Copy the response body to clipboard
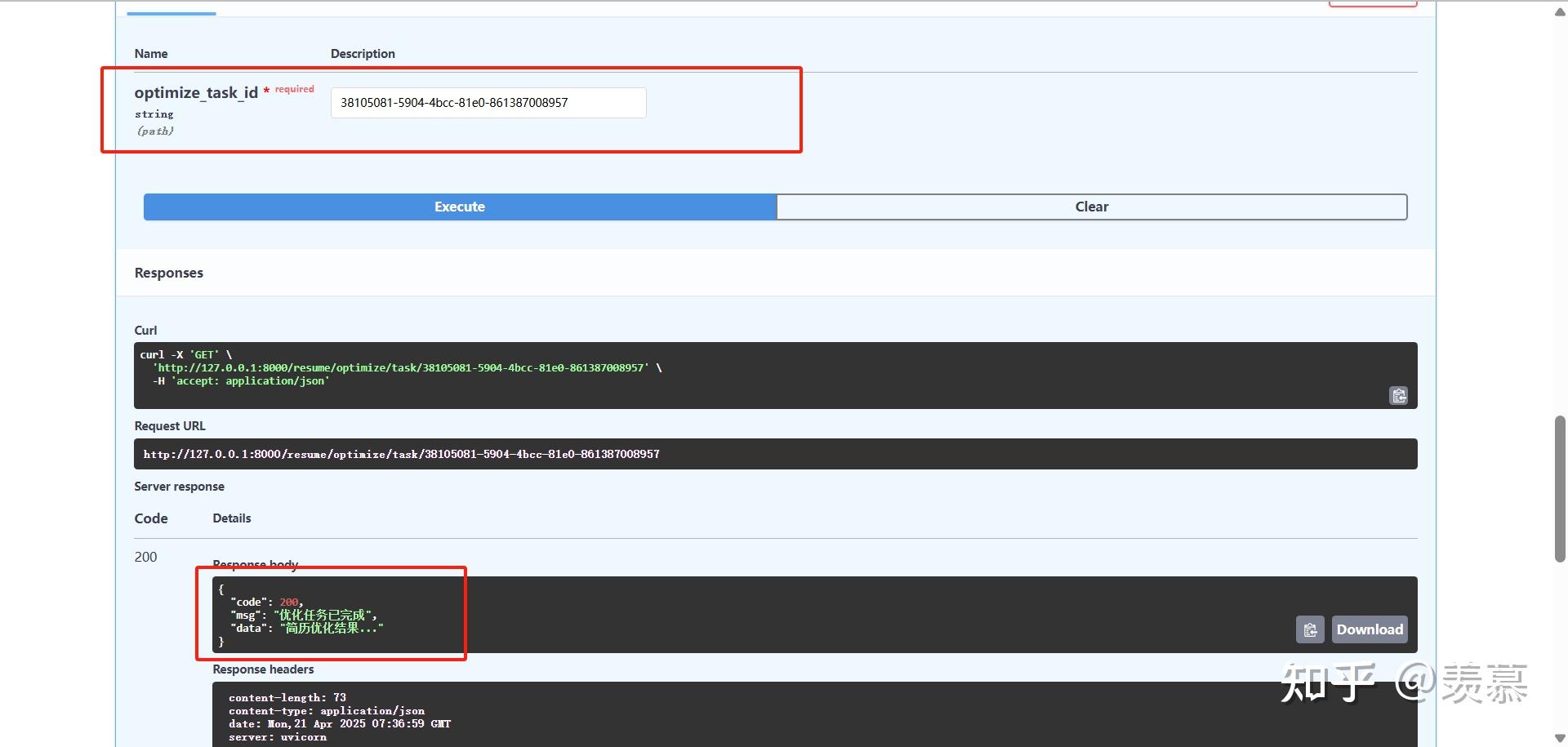 pos(1310,629)
